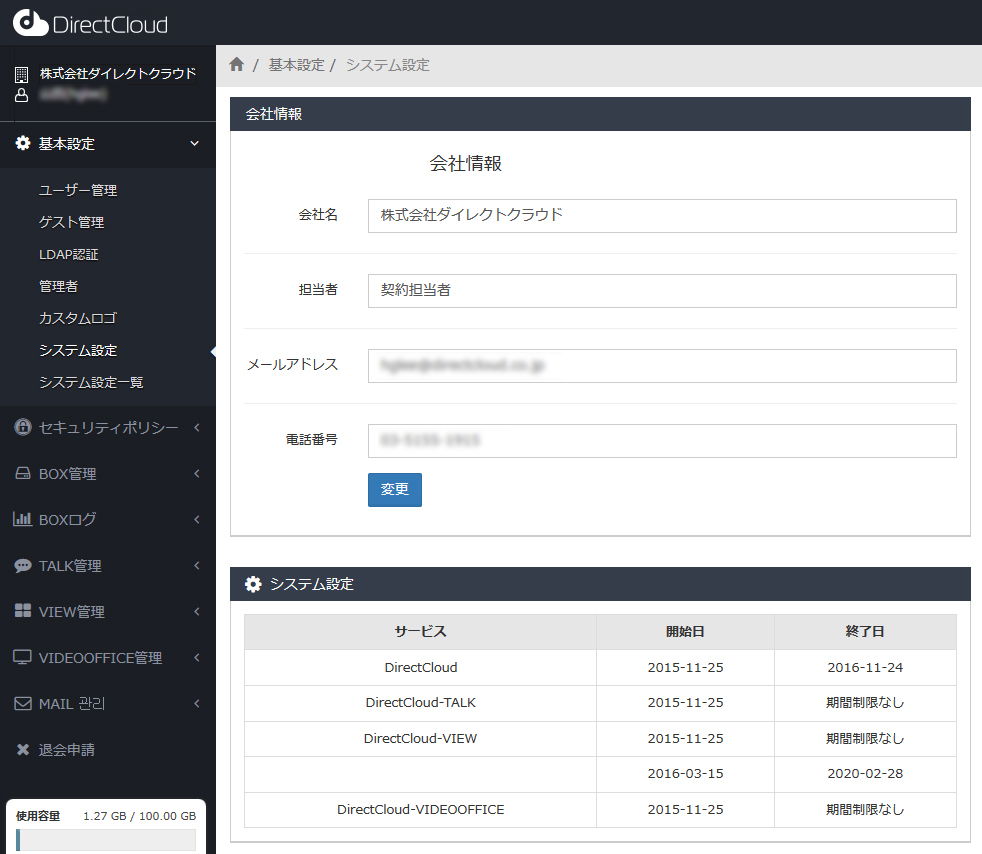This screenshot has width=982, height=854.
Task: Click the DirectCloud service cell
Action: click(420, 667)
